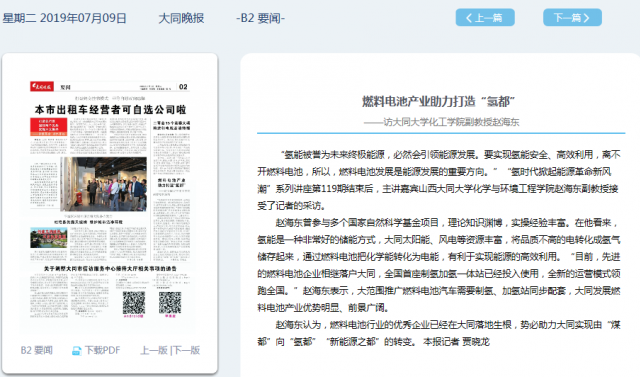
Task: Click the PDF download icon
Action: [x=76, y=350]
